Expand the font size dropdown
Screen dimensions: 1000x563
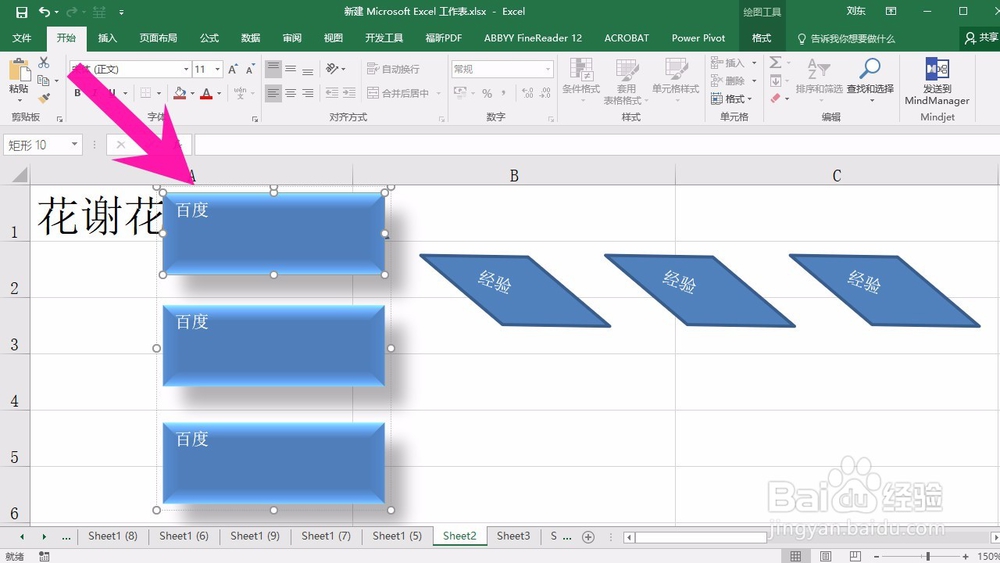coord(217,69)
